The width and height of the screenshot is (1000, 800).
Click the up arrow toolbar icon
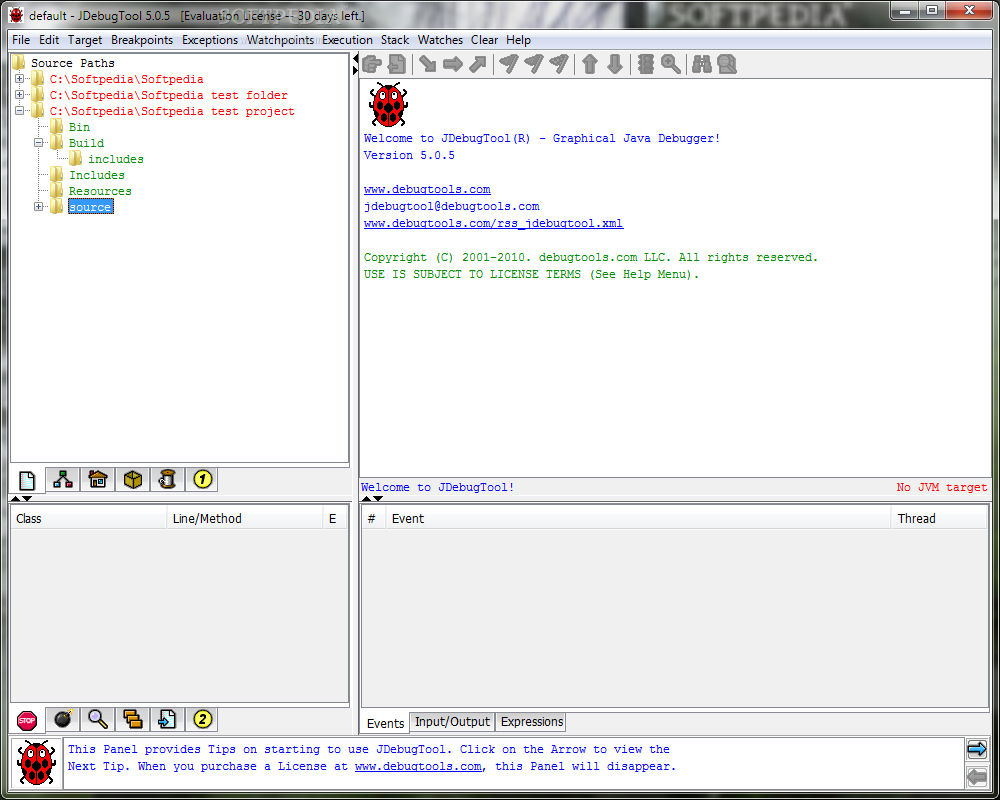590,64
